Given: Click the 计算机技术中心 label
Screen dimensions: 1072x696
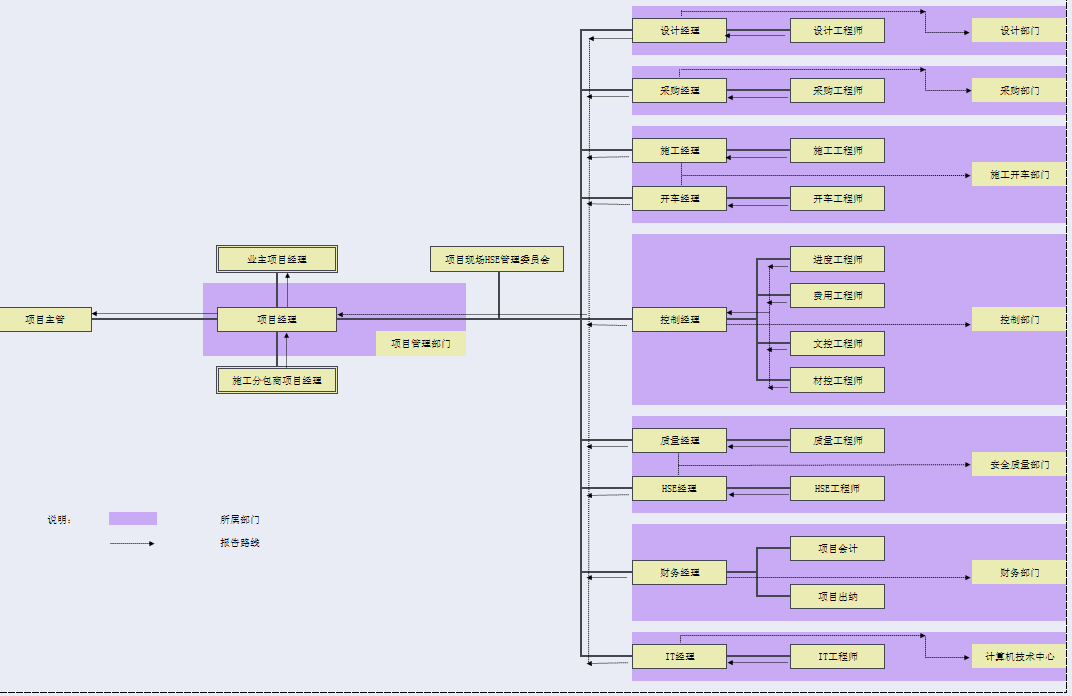Looking at the screenshot, I should pyautogui.click(x=1018, y=657).
